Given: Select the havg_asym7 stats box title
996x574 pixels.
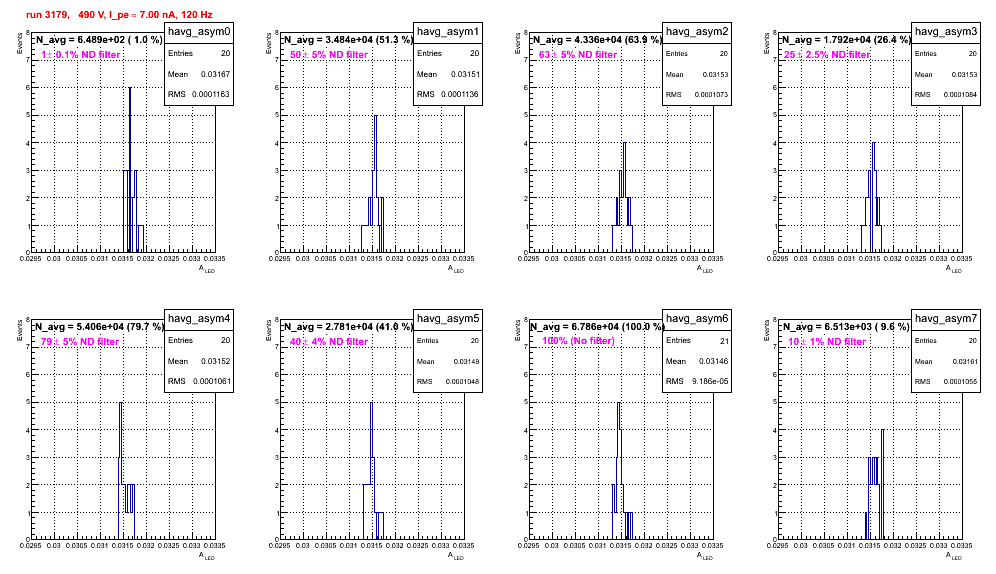Looking at the screenshot, I should (x=946, y=319).
